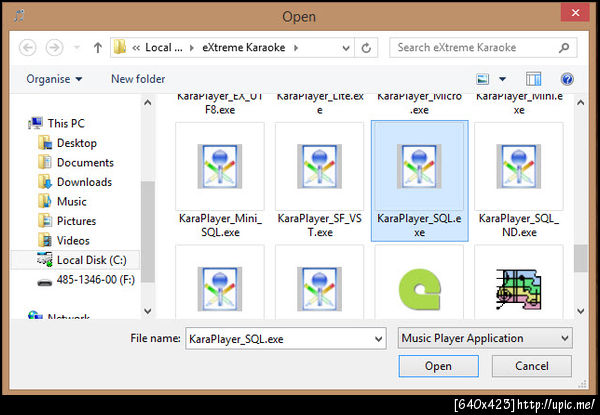The height and width of the screenshot is (415, 600).
Task: Open the Music Player Application file type dropdown
Action: click(485, 338)
